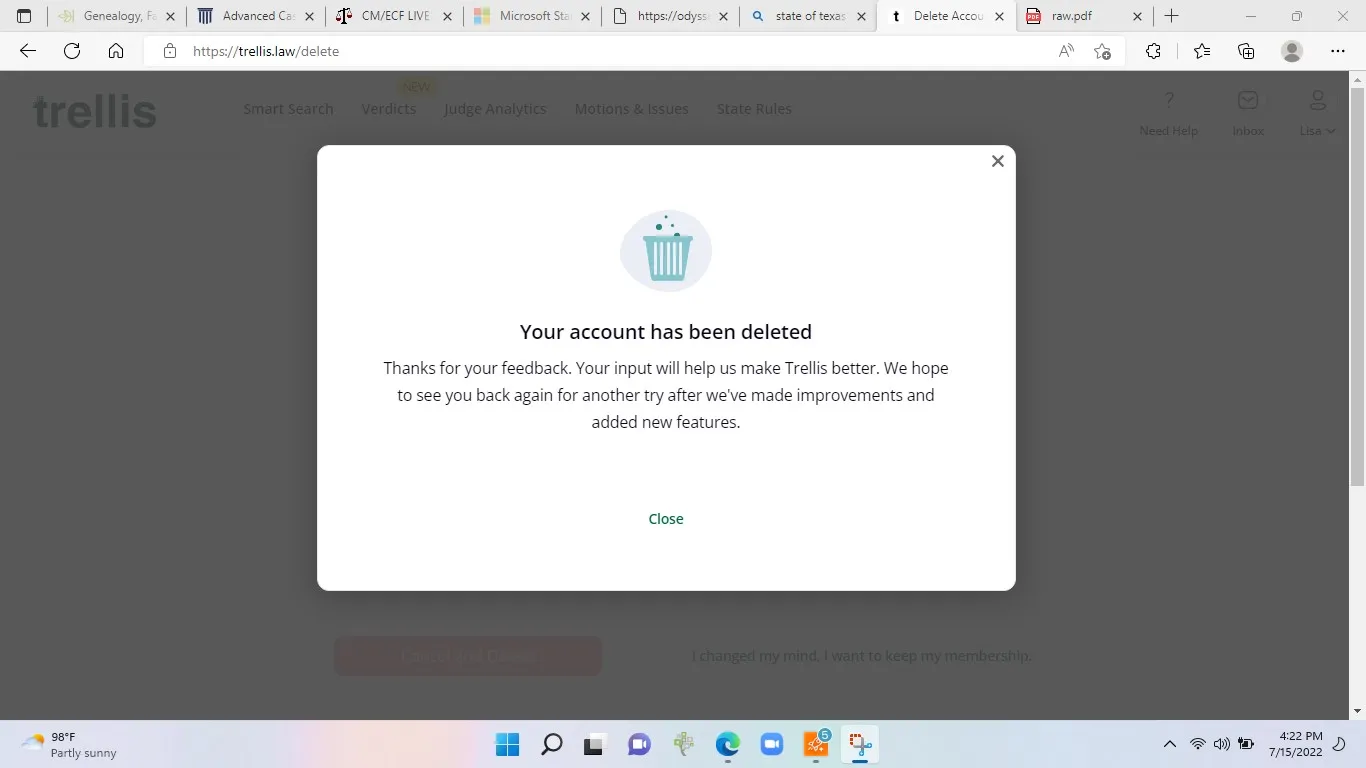This screenshot has height=768, width=1366.
Task: Open the weather widget showing 98°F
Action: coord(70,744)
